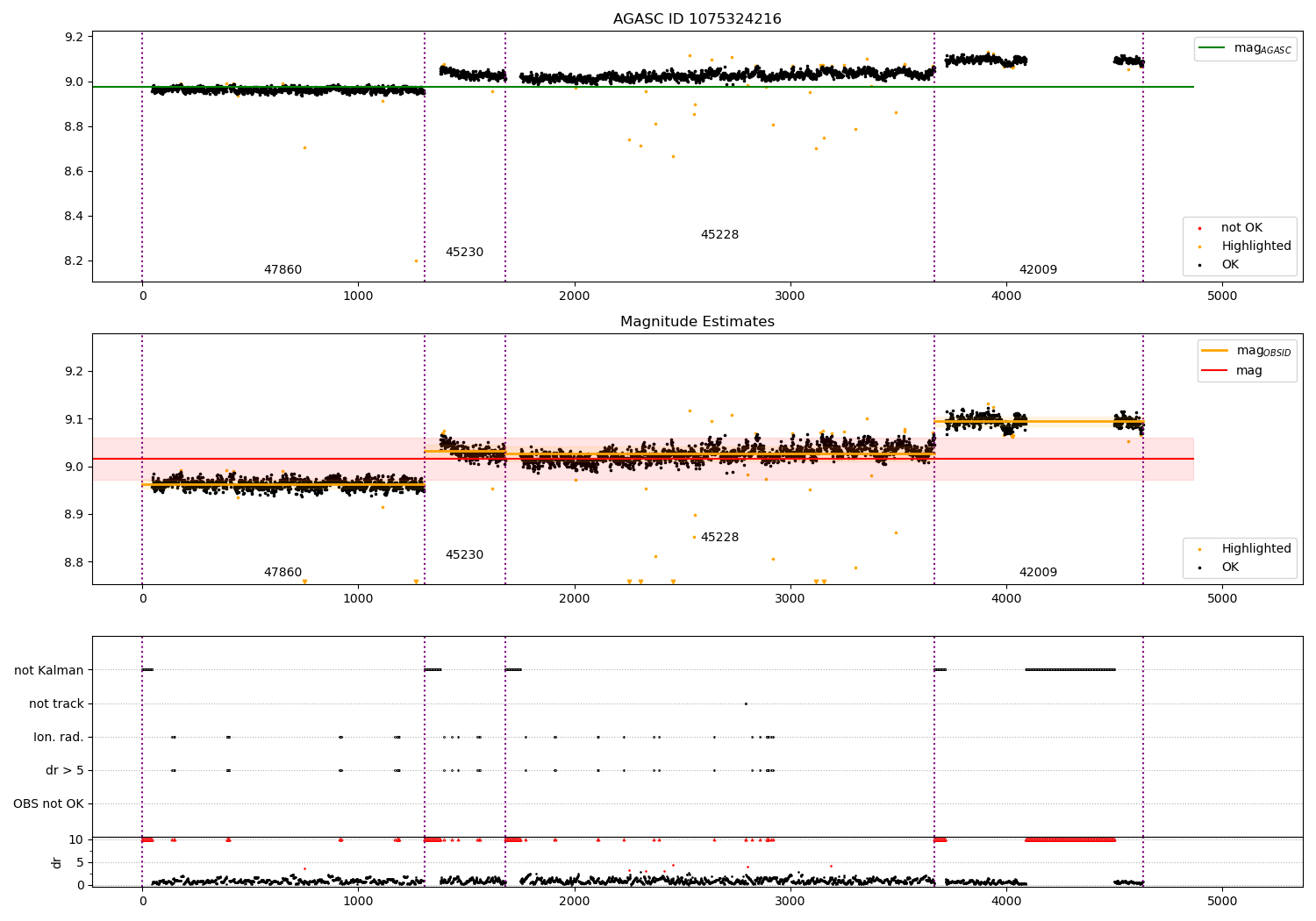Click the 8.8 y-tick in middle plot
Viewport: 1316px width, 921px height.
74,562
